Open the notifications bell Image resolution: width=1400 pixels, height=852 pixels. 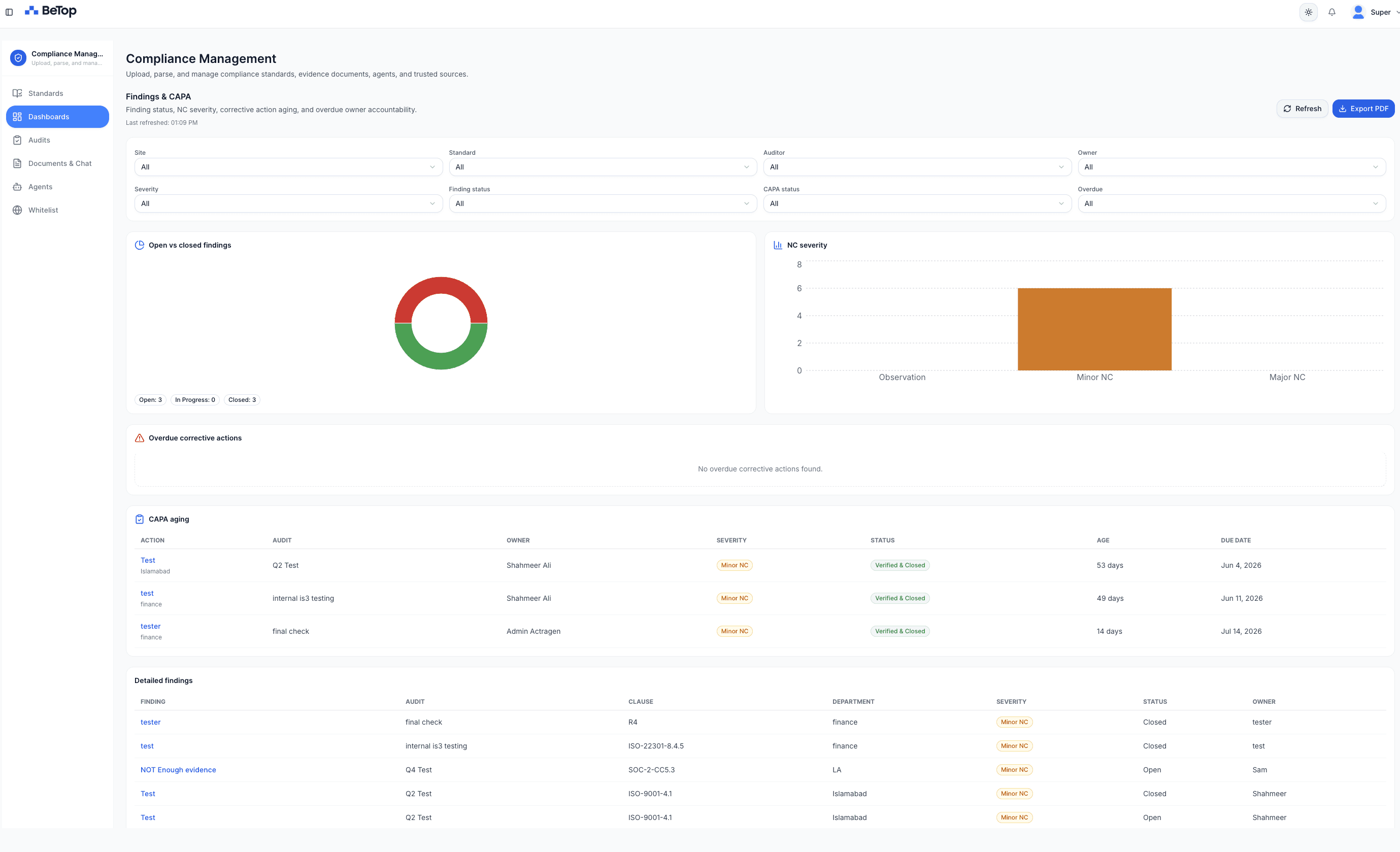(1332, 12)
